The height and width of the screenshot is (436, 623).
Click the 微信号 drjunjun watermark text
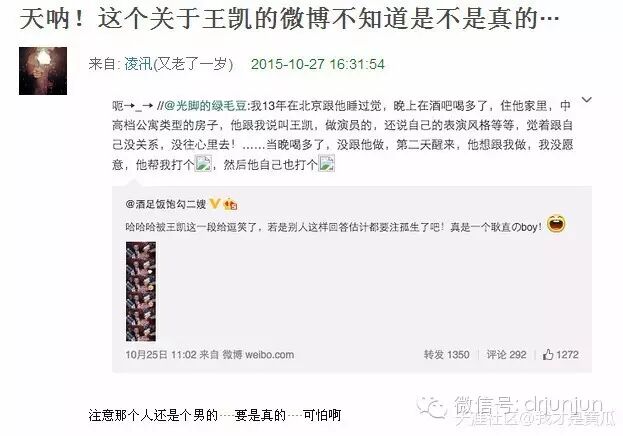(x=528, y=405)
